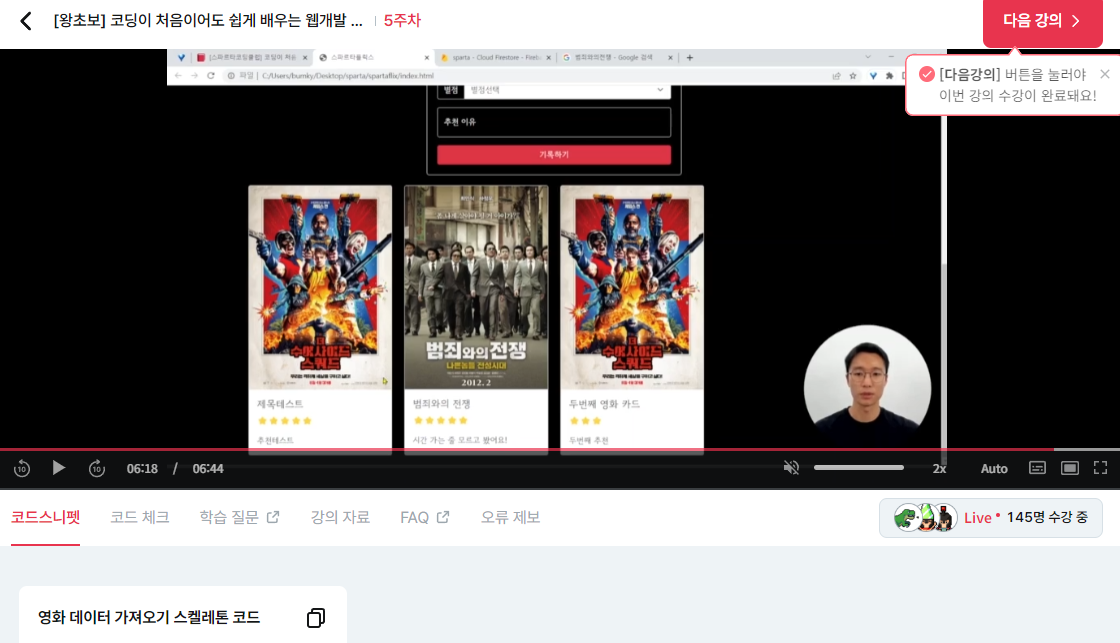Screen dimensions: 1120x643
Task: Switch to theater mode view
Action: 1069,468
